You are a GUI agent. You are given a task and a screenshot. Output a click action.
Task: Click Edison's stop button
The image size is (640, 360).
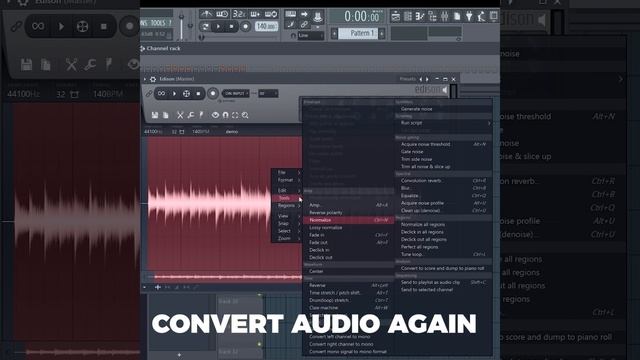[198, 93]
